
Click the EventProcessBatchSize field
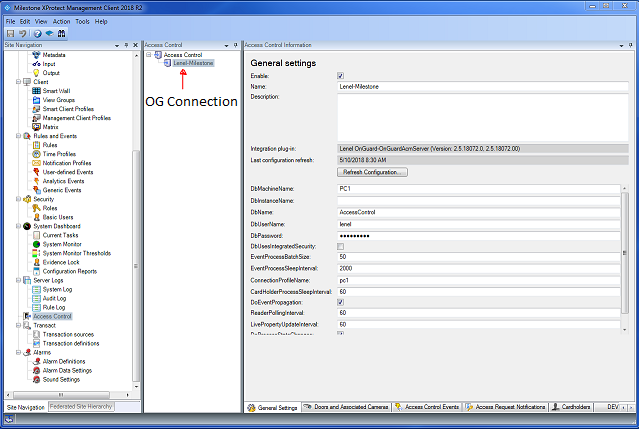479,257
